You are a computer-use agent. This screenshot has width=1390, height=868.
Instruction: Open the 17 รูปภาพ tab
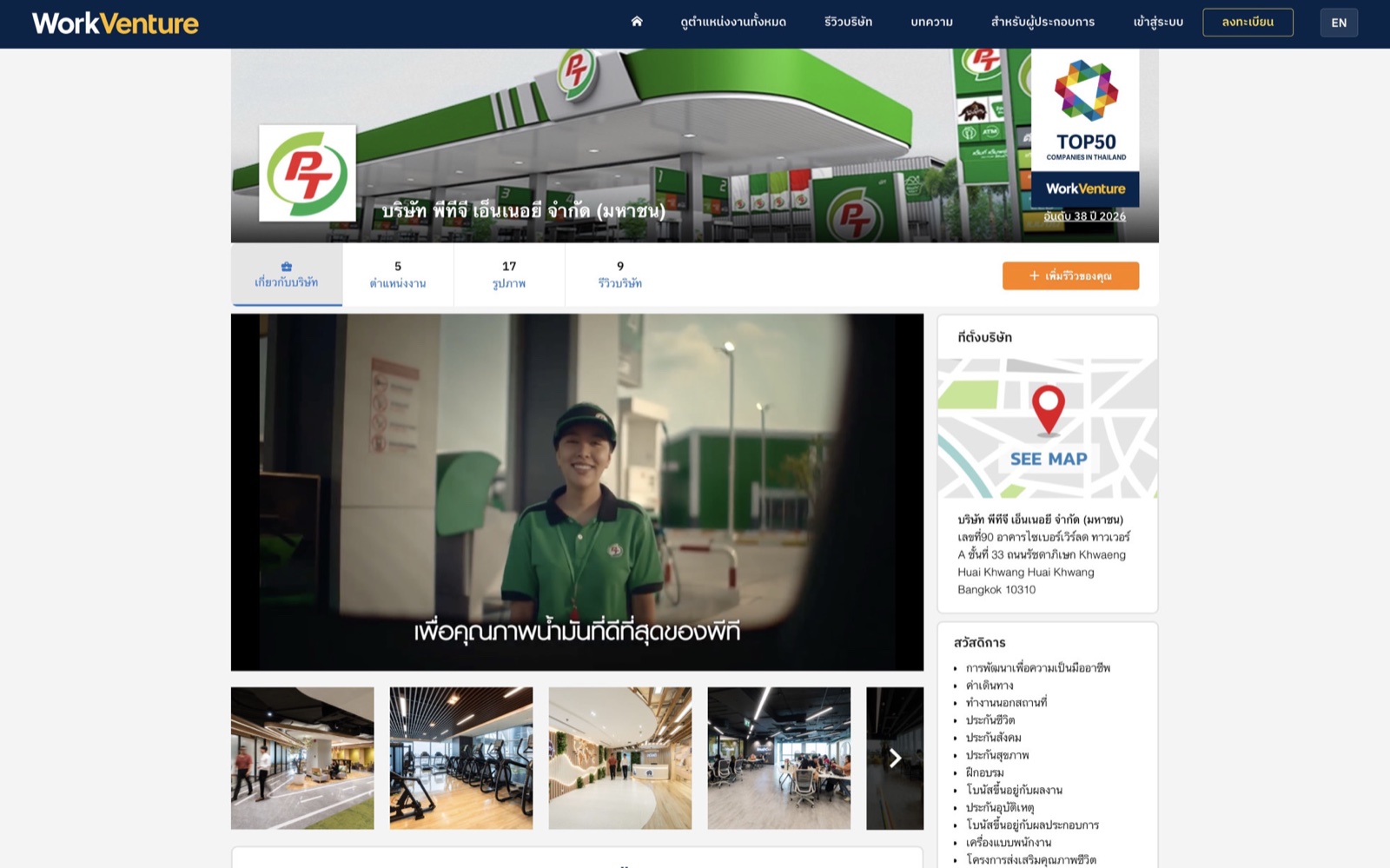pos(509,275)
